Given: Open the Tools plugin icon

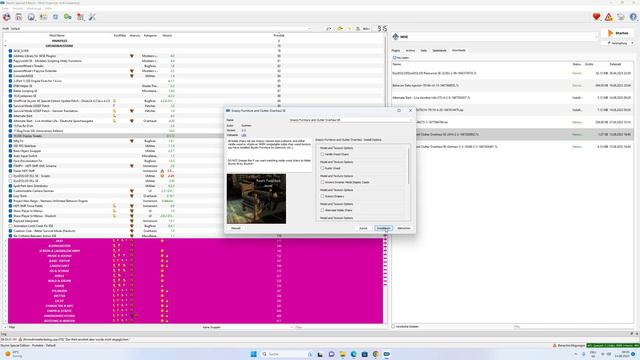Looking at the screenshot, I should click(x=80, y=17).
